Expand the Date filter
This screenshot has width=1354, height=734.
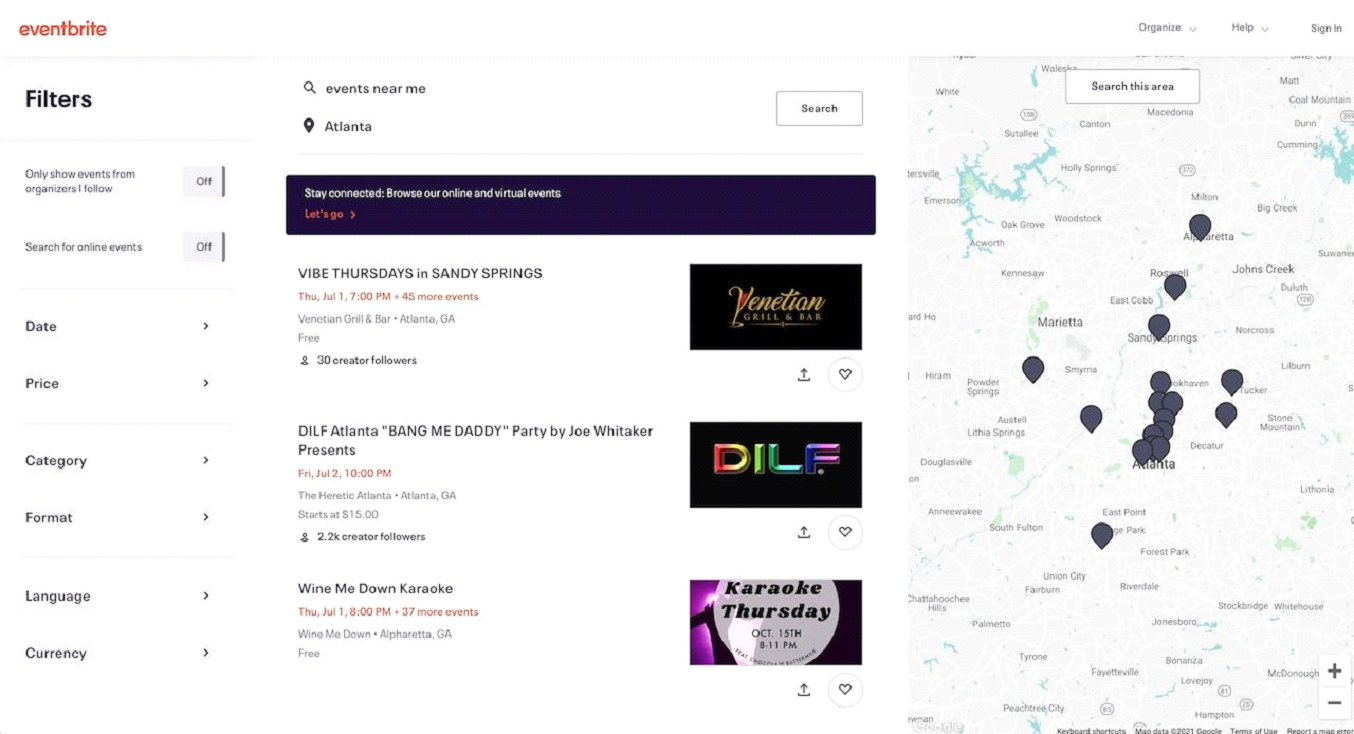pyautogui.click(x=118, y=326)
